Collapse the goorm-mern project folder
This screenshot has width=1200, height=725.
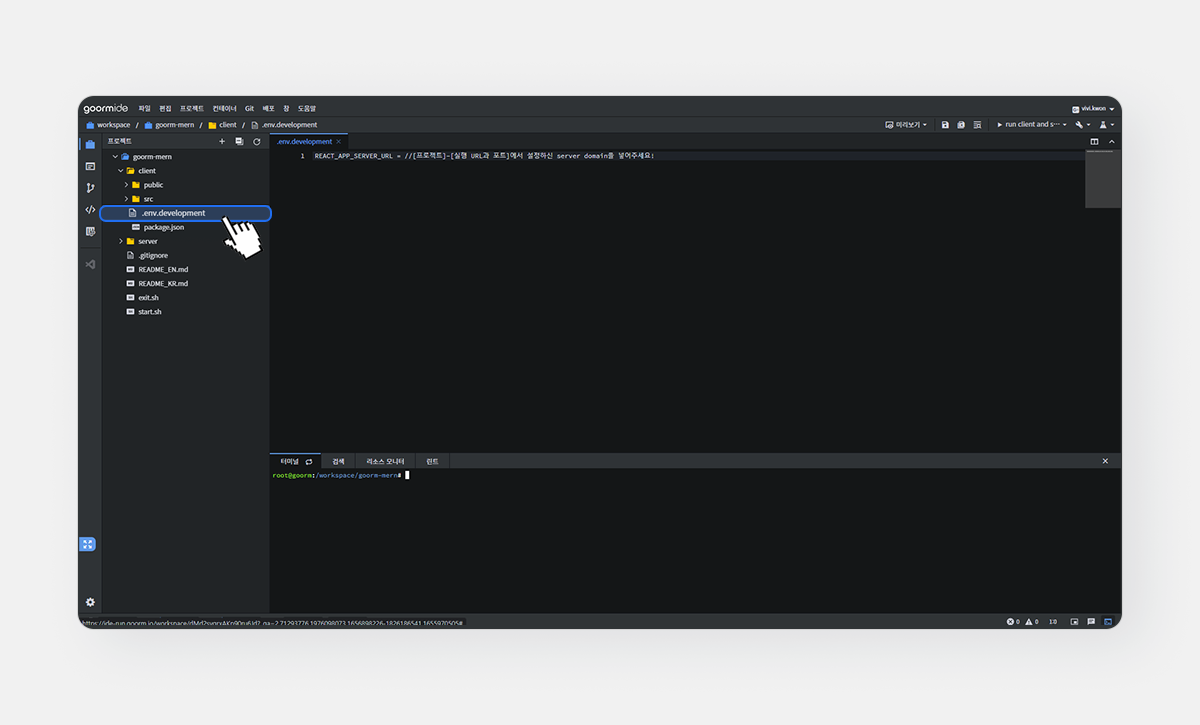(115, 157)
